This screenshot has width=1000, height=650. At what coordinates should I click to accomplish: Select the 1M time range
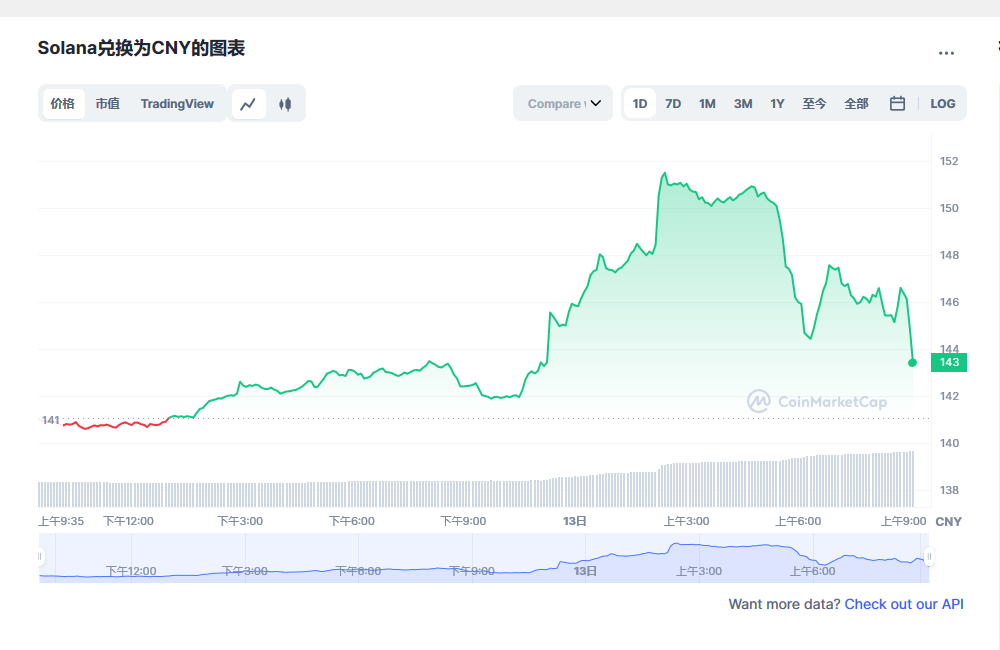pyautogui.click(x=707, y=103)
